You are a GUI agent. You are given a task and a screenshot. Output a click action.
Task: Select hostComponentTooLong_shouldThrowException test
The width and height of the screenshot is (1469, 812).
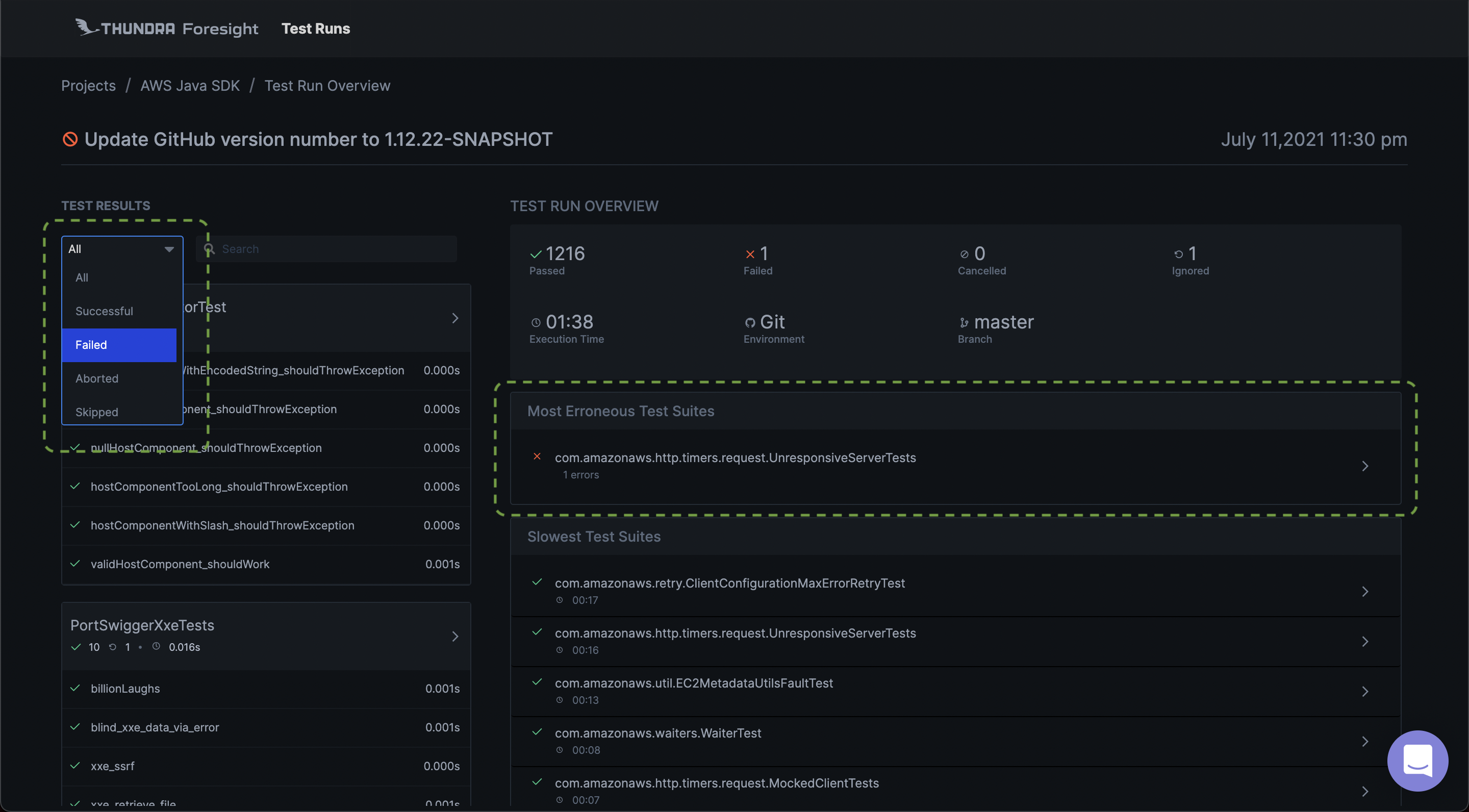click(266, 487)
